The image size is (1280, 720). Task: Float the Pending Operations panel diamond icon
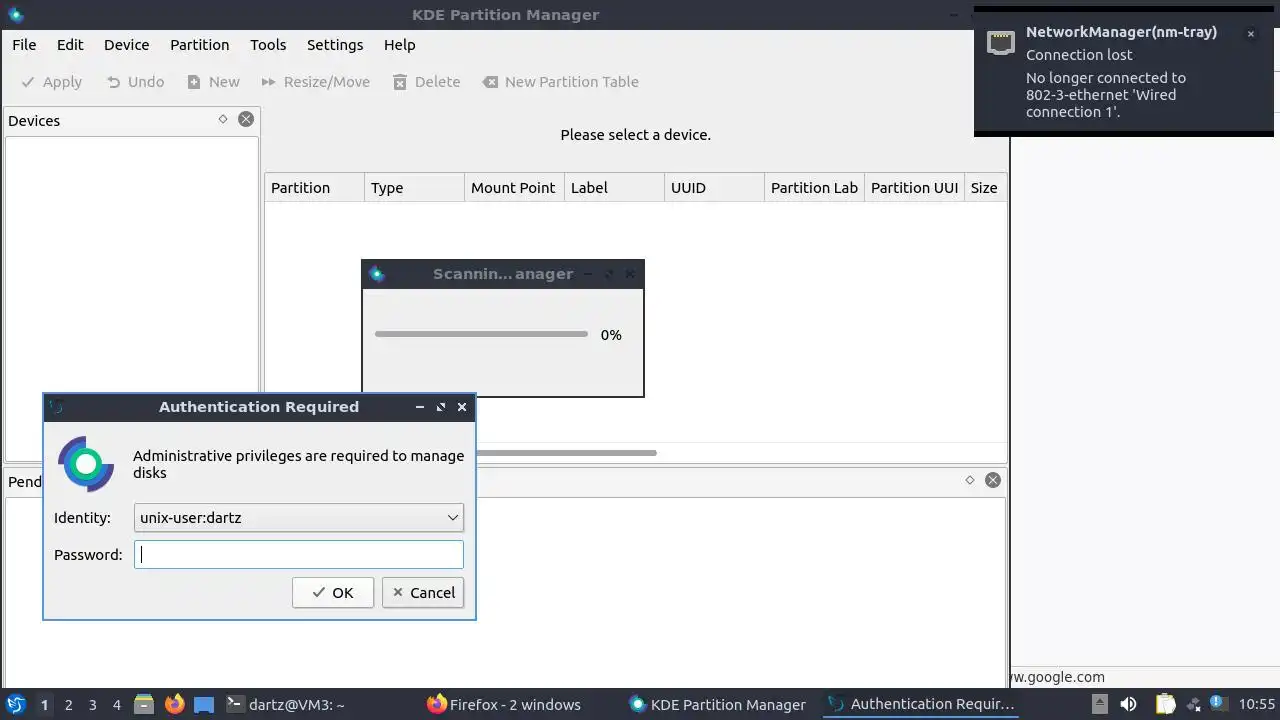[x=970, y=480]
